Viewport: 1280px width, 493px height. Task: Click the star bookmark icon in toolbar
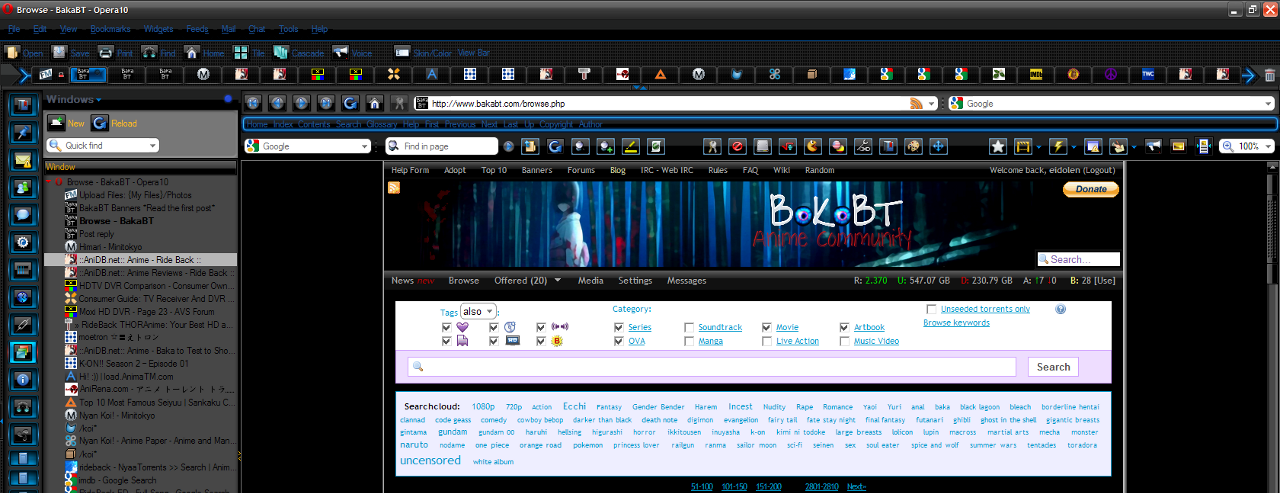[x=997, y=146]
